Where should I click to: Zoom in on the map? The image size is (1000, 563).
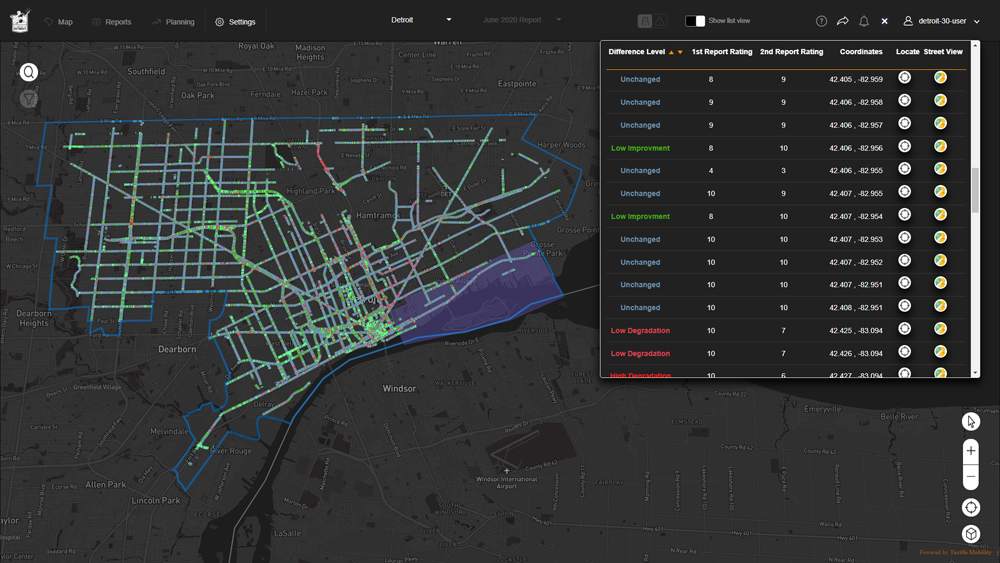click(x=971, y=451)
